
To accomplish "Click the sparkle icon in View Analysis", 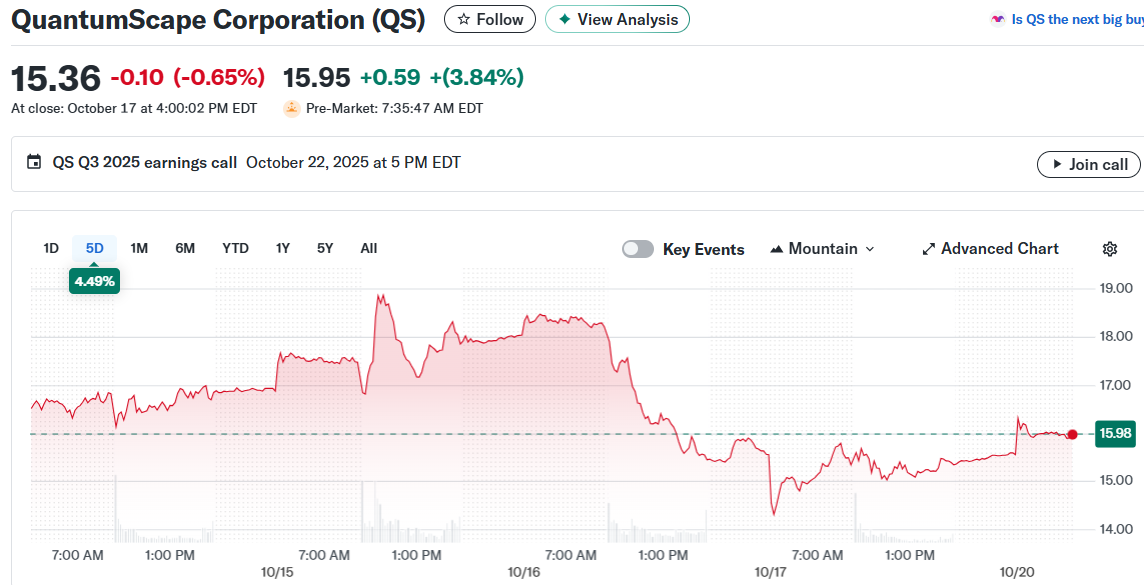I will (565, 19).
